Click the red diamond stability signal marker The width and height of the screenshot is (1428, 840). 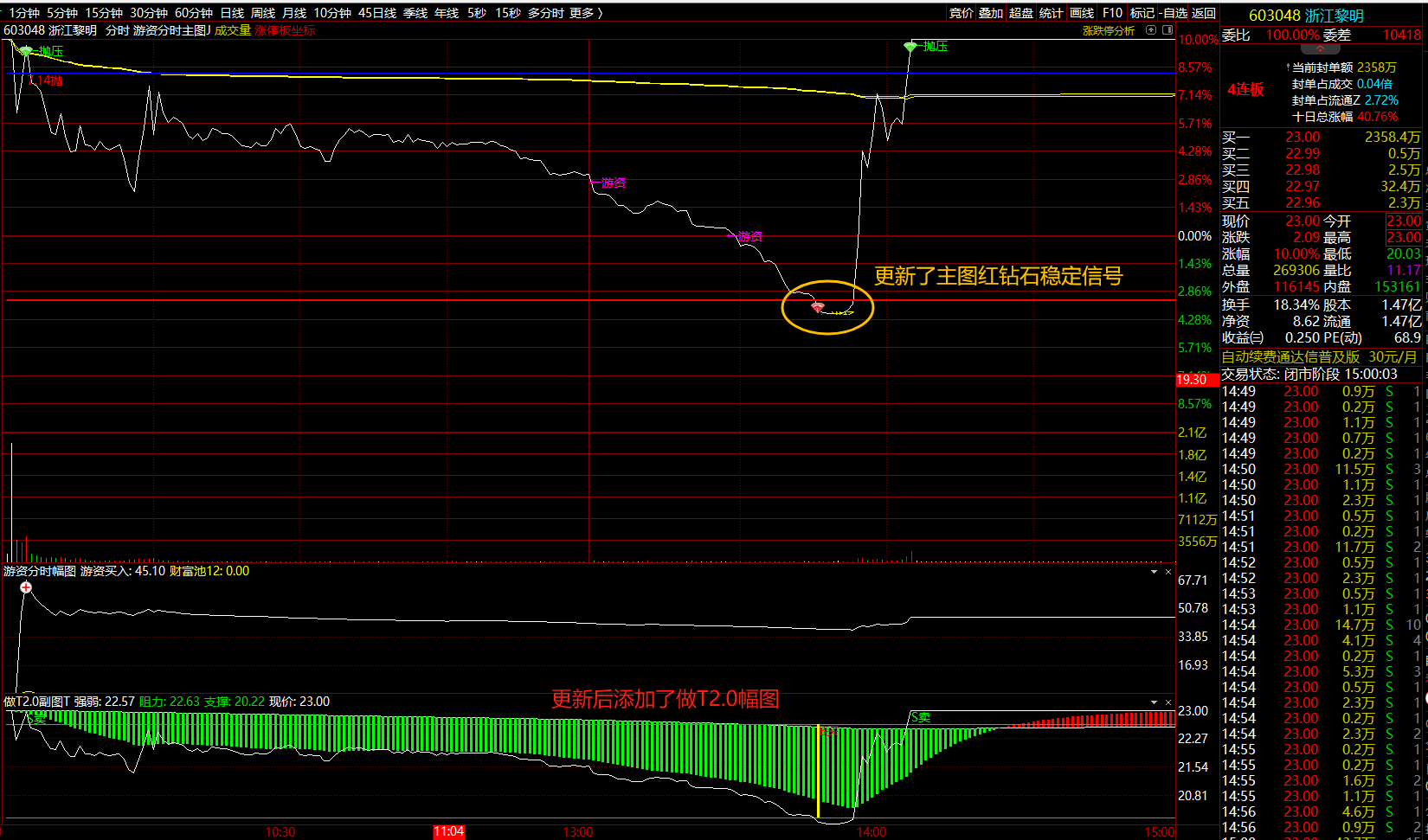[817, 307]
